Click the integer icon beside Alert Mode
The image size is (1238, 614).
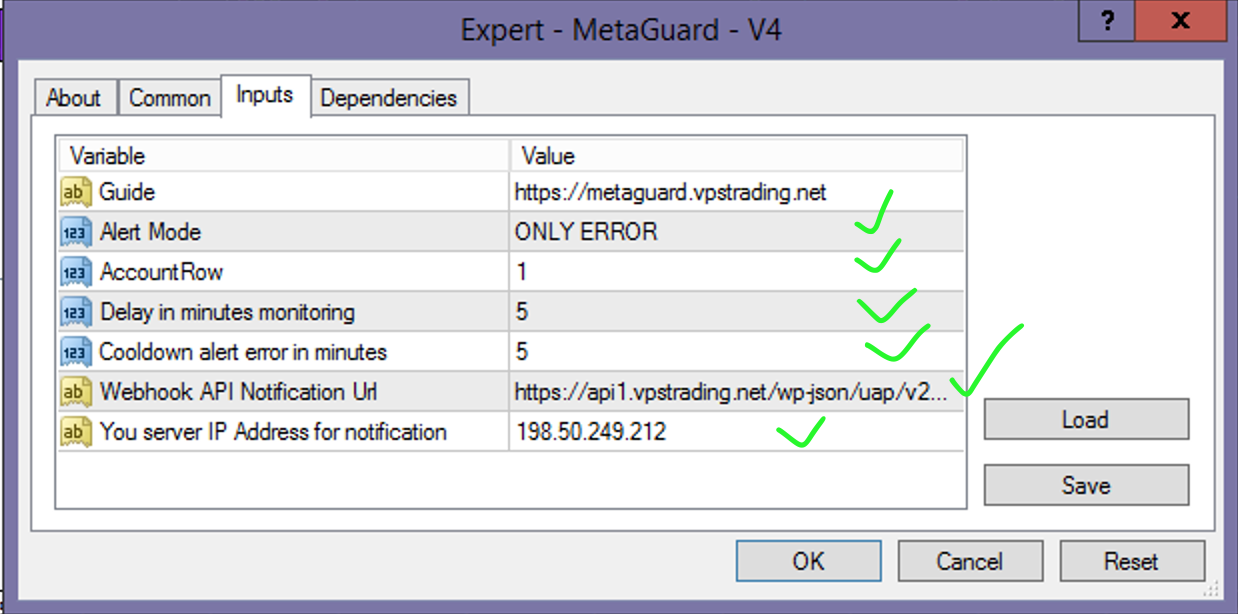77,232
